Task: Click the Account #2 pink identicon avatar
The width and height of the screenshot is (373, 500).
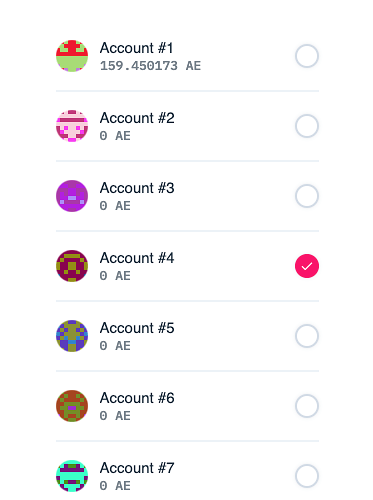Action: (72, 126)
